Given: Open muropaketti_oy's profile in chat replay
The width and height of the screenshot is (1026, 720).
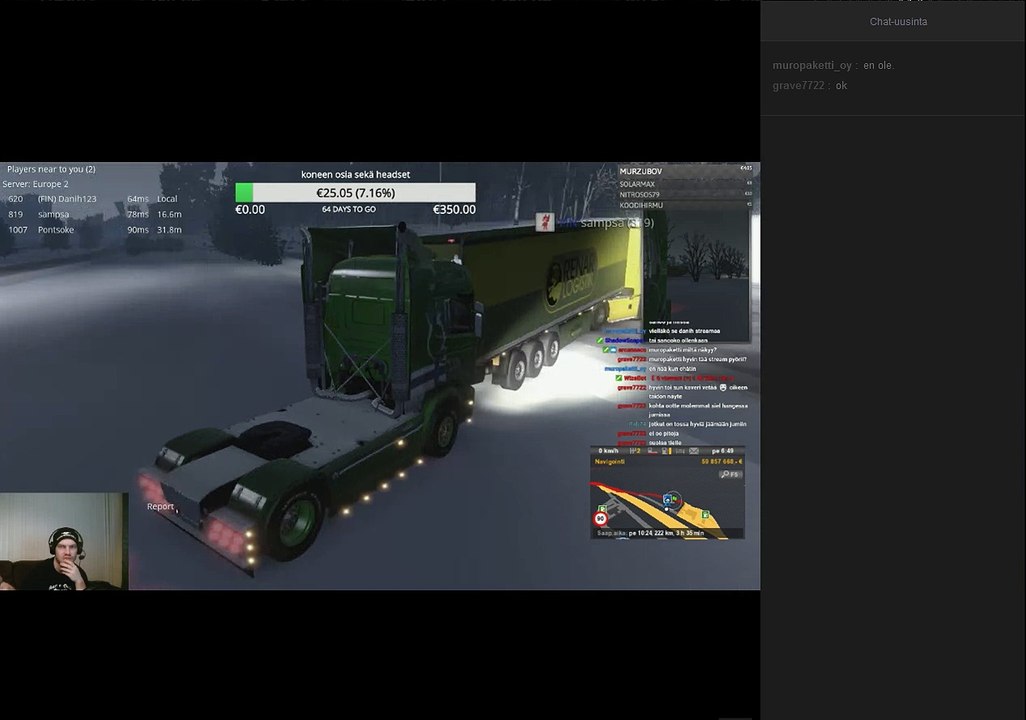Looking at the screenshot, I should (x=812, y=65).
